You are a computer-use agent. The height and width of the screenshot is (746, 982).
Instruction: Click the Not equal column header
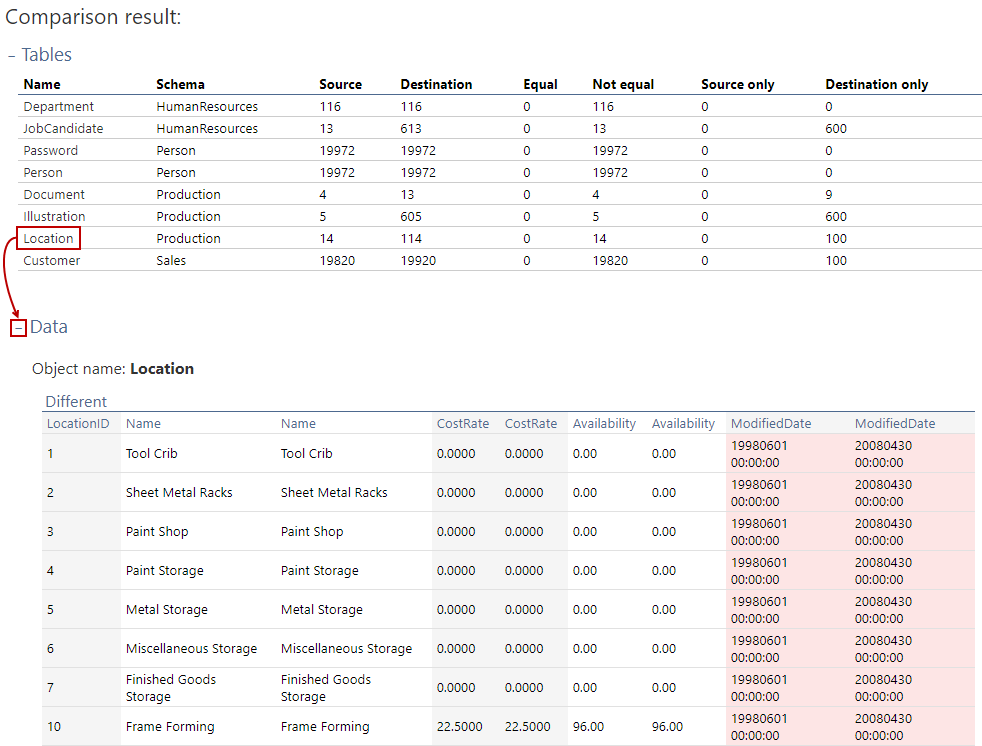[622, 85]
